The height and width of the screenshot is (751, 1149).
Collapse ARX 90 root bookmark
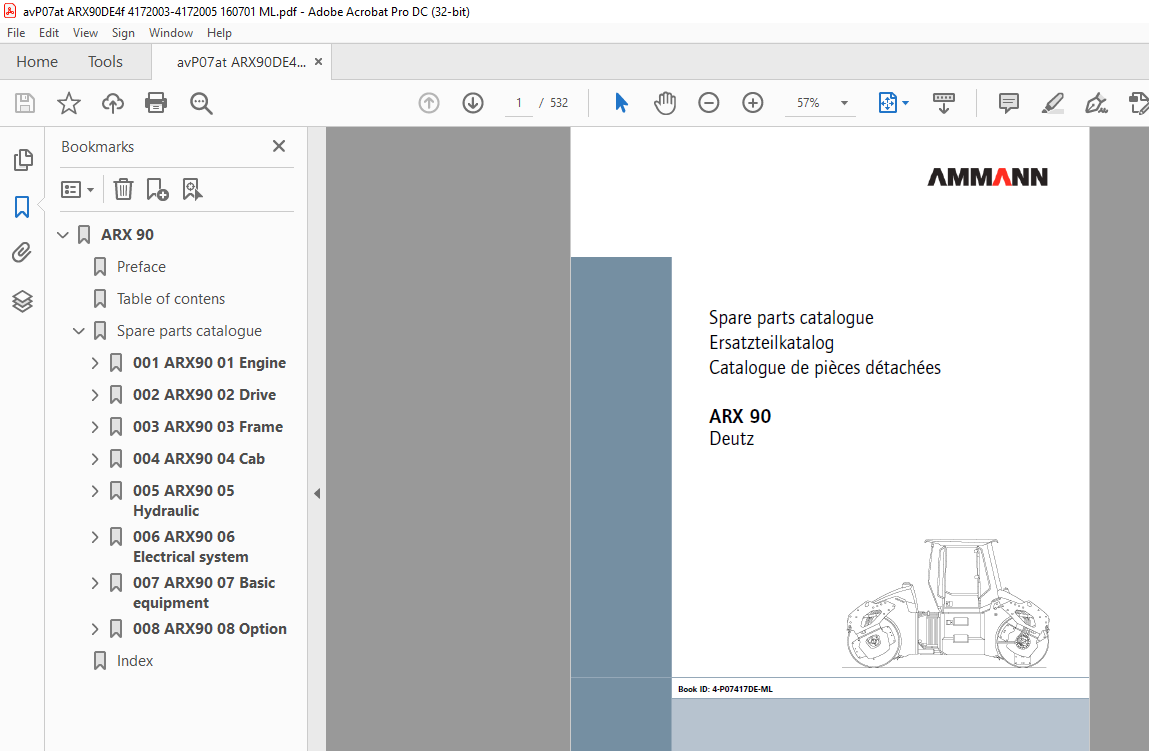tap(63, 235)
